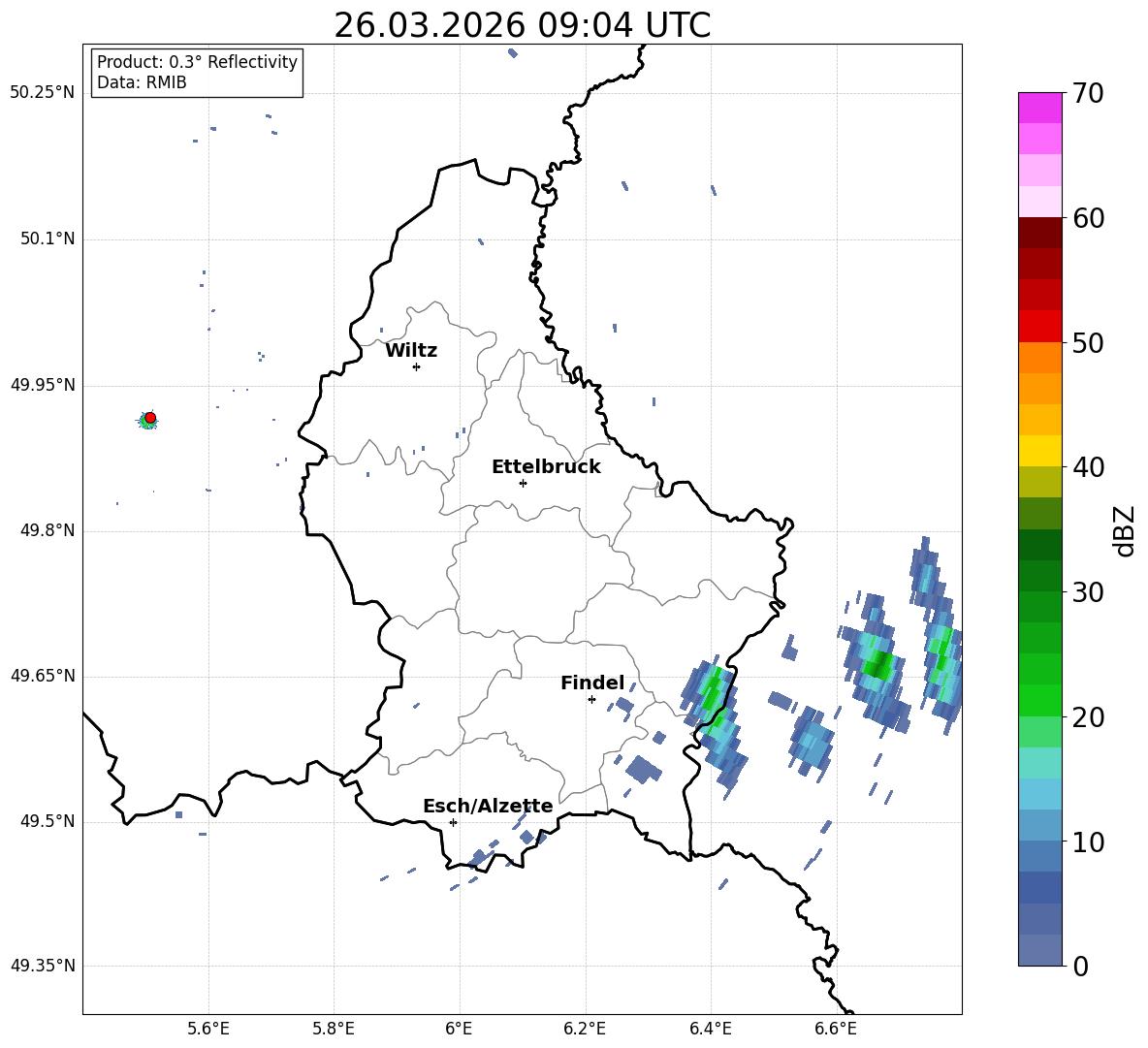Click the 5.8°E longitude label
Viewport: 1148px width, 1048px height.
pyautogui.click(x=334, y=1029)
